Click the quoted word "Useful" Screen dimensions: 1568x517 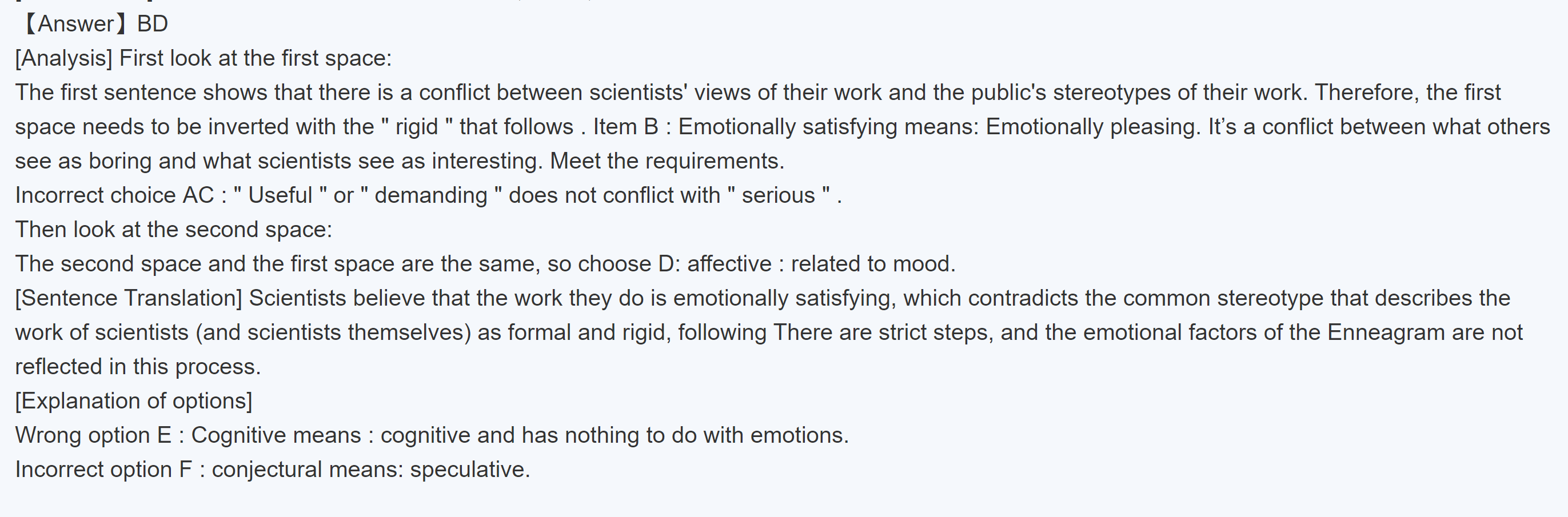280,195
